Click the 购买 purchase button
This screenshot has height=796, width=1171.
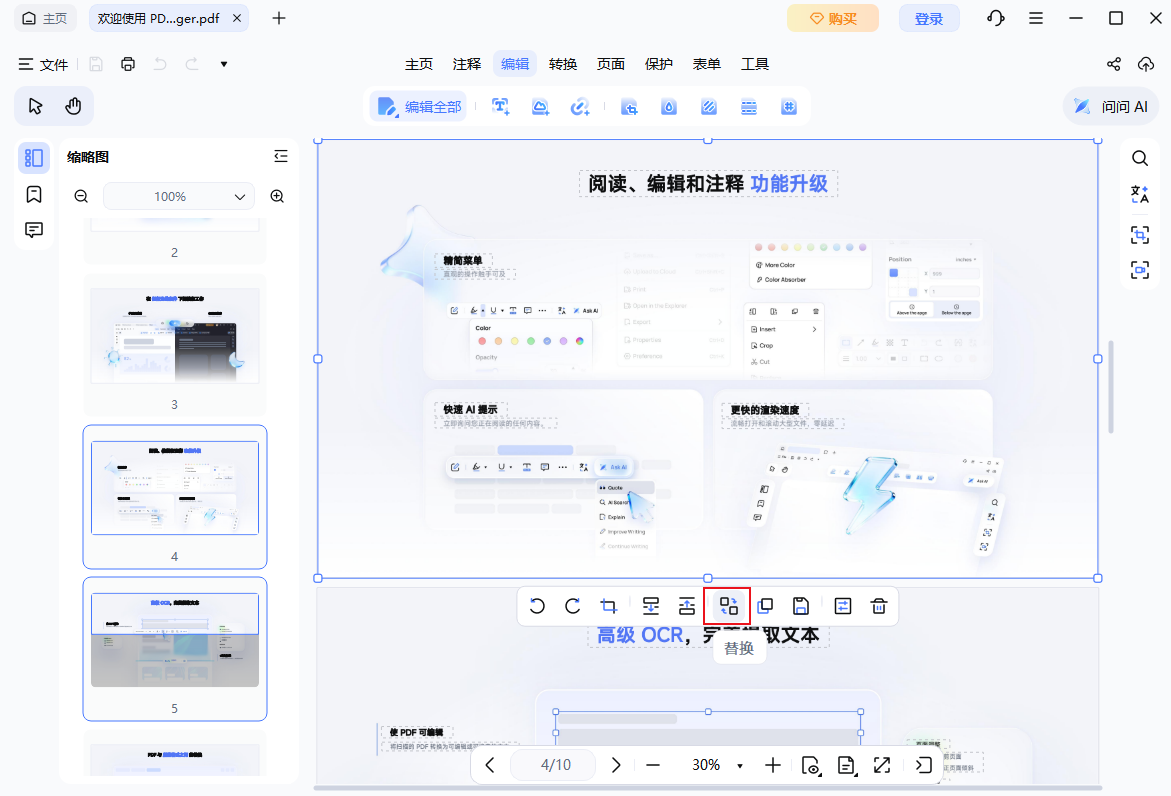[833, 19]
